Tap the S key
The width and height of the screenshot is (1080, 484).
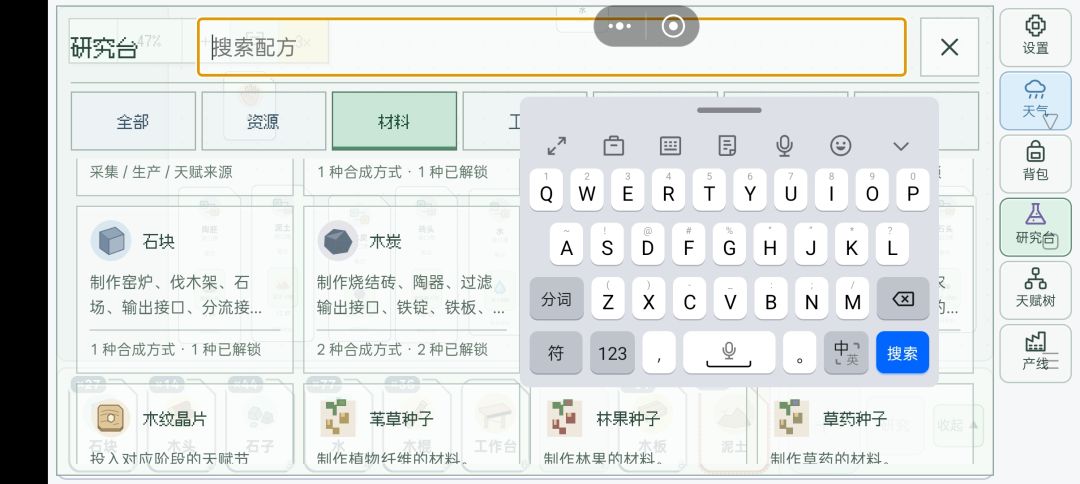point(607,244)
